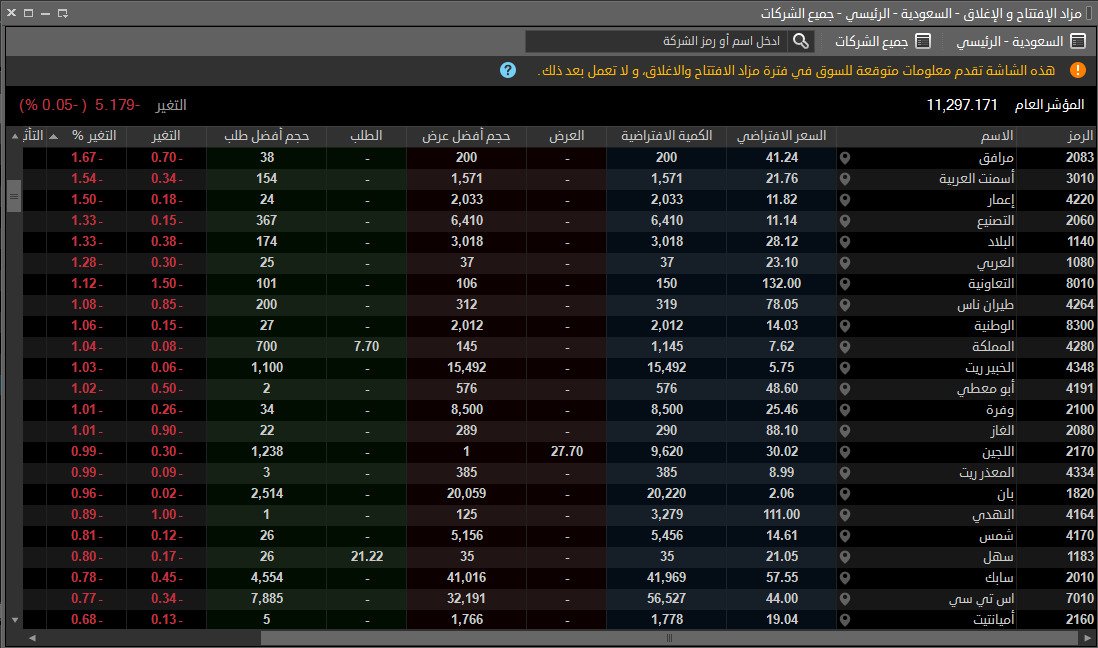Click the 27.70 offer price cell
Image resolution: width=1098 pixels, height=648 pixels.
[x=567, y=452]
